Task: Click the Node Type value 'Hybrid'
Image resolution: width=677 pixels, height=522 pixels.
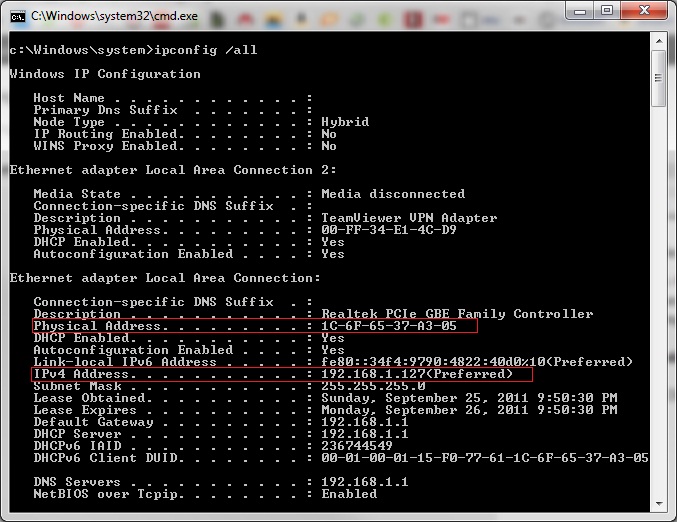Action: click(345, 122)
